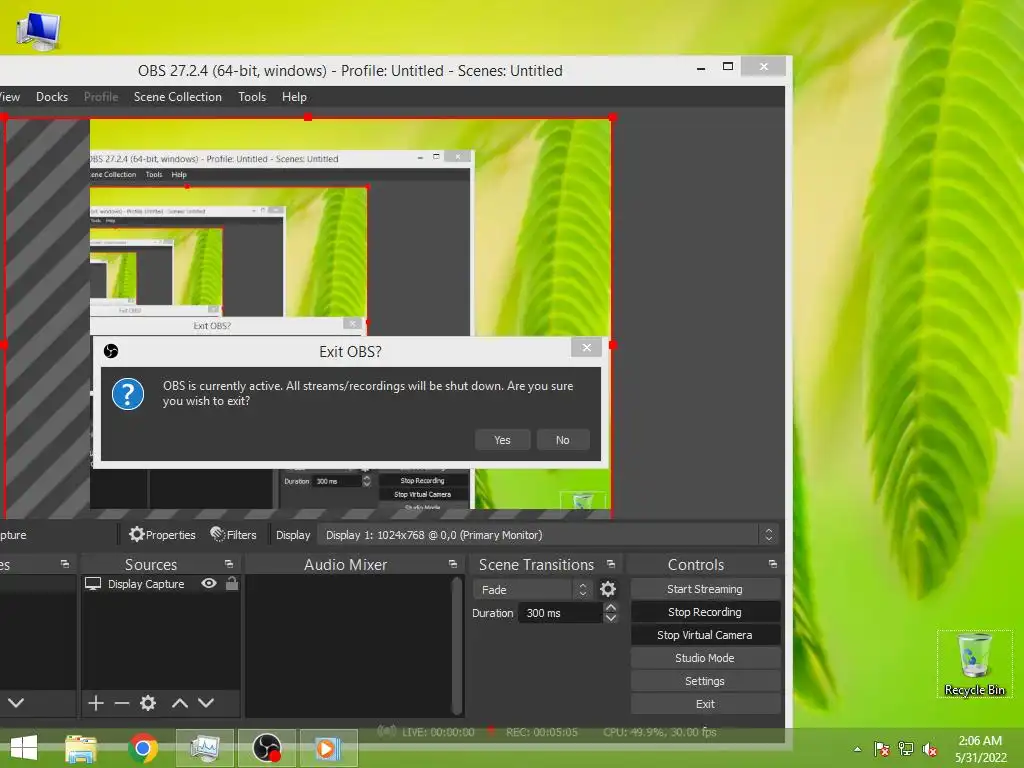
Task: Click the top-center red resize handle
Action: [x=308, y=118]
